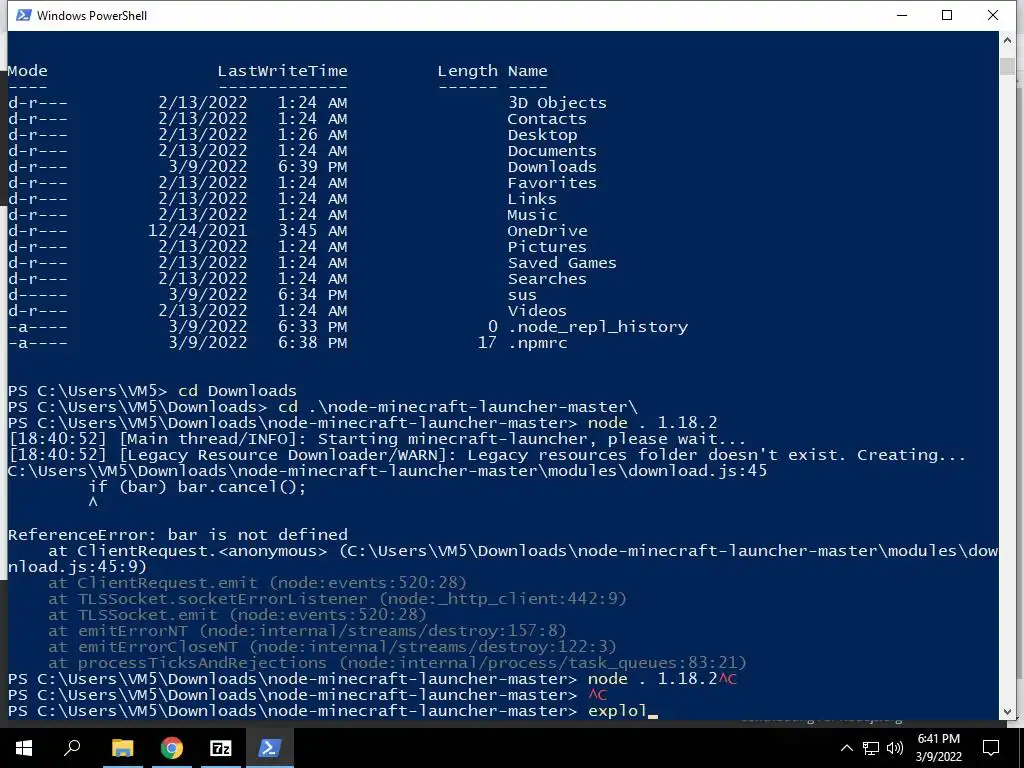Image resolution: width=1024 pixels, height=768 pixels.
Task: Click the 'Contacts' directory entry
Action: 547,119
